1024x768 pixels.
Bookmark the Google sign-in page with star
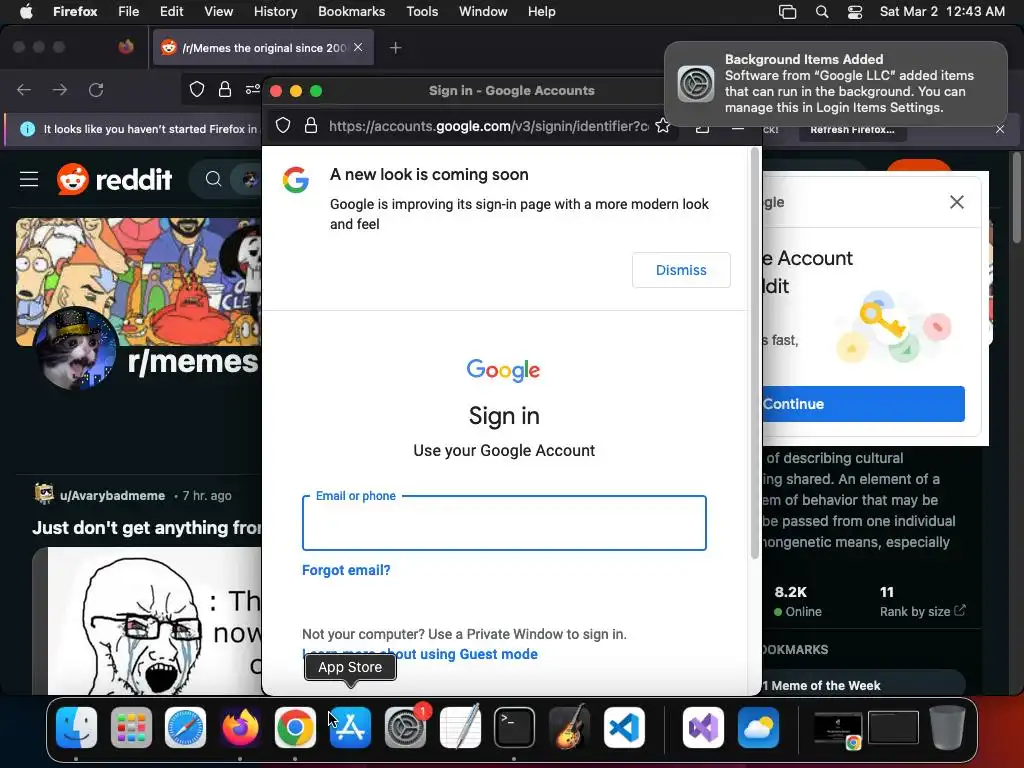(x=662, y=125)
